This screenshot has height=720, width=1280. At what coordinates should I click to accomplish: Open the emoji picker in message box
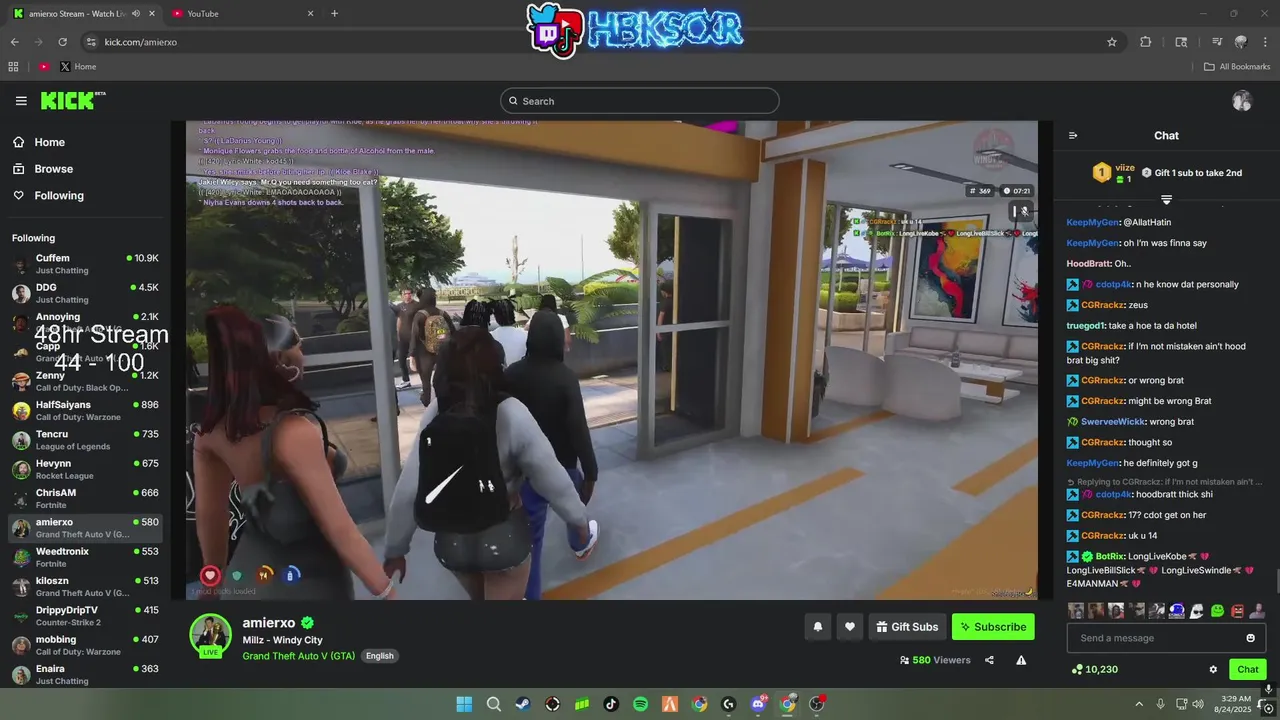(1250, 638)
